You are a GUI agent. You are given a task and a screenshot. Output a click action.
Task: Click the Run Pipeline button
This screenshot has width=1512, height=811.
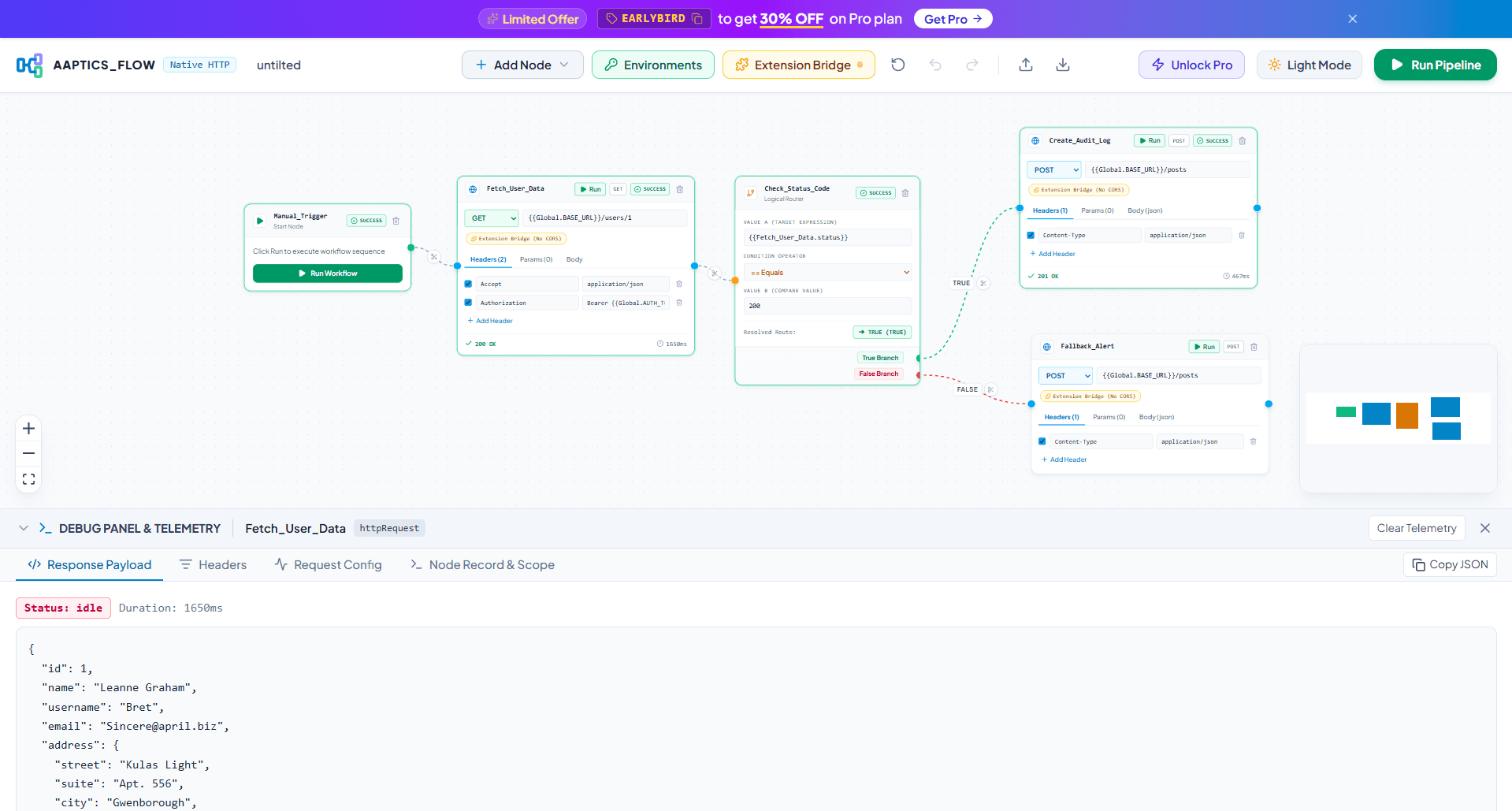pyautogui.click(x=1435, y=65)
